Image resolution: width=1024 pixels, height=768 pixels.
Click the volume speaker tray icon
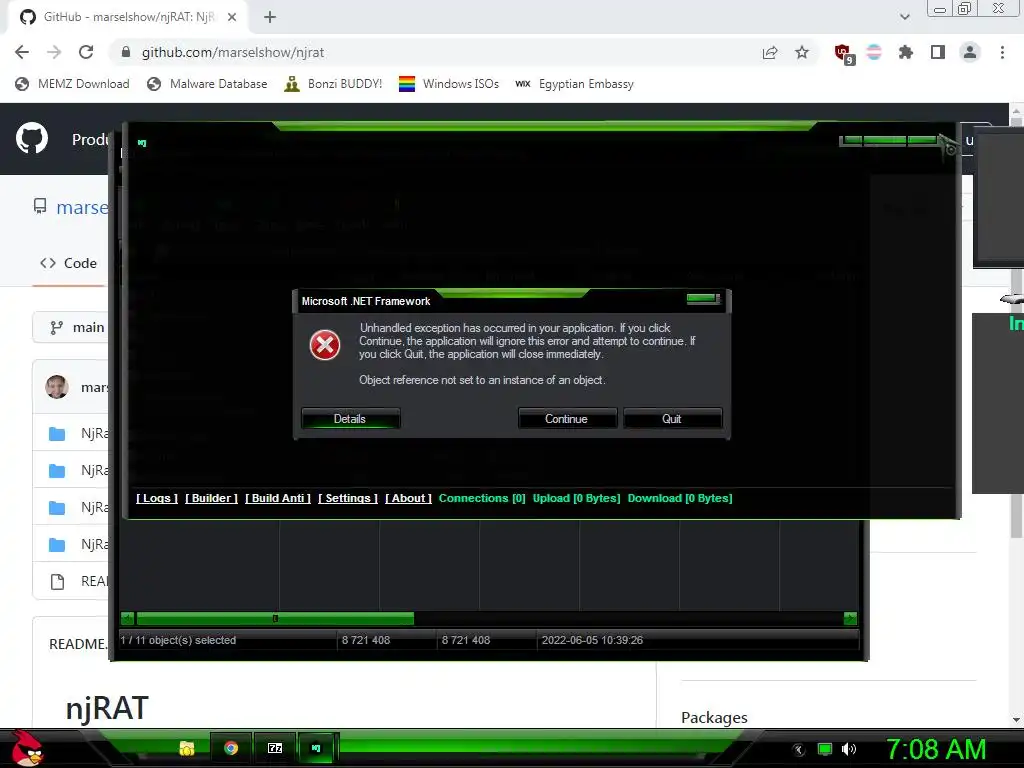coord(849,749)
